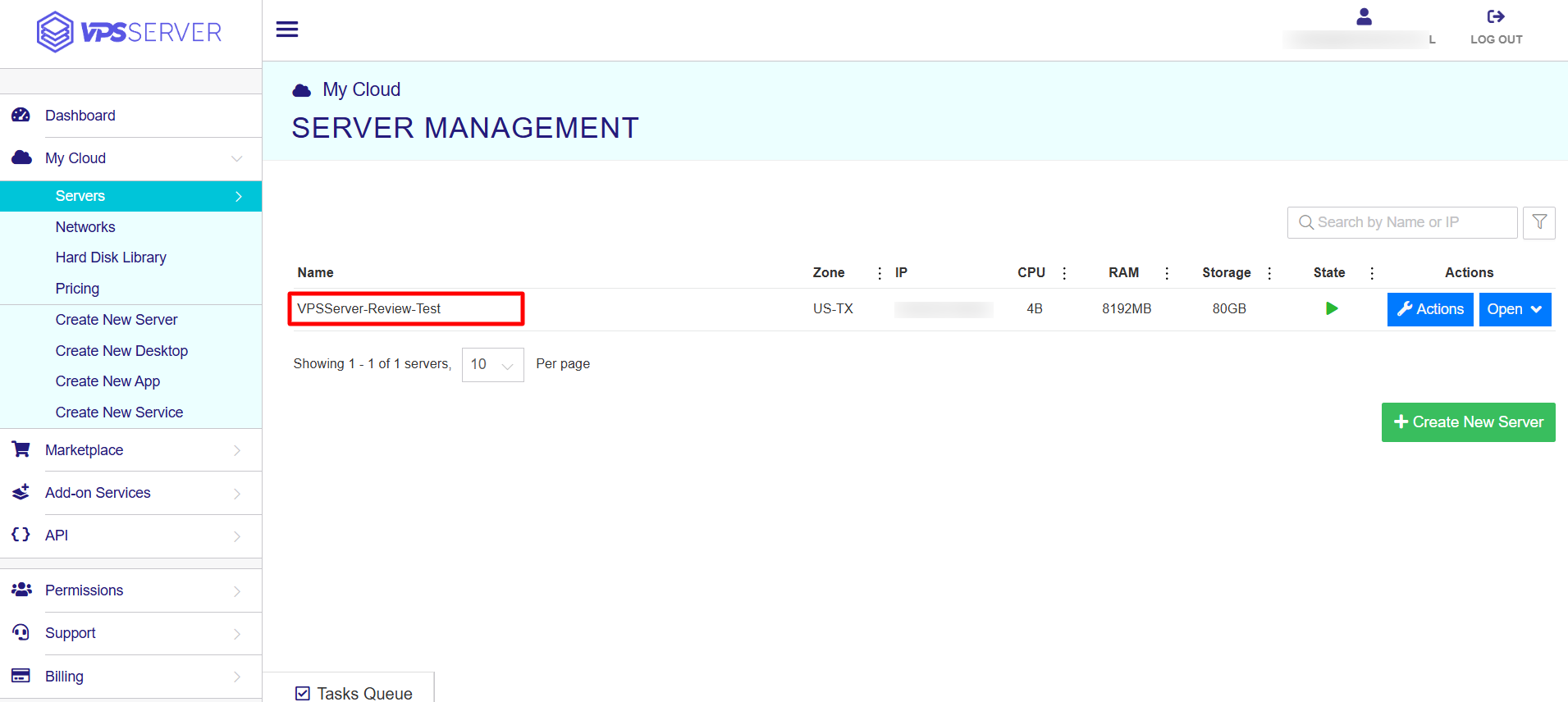
Task: Click the header cloud icon beside My Cloud
Action: pyautogui.click(x=302, y=90)
